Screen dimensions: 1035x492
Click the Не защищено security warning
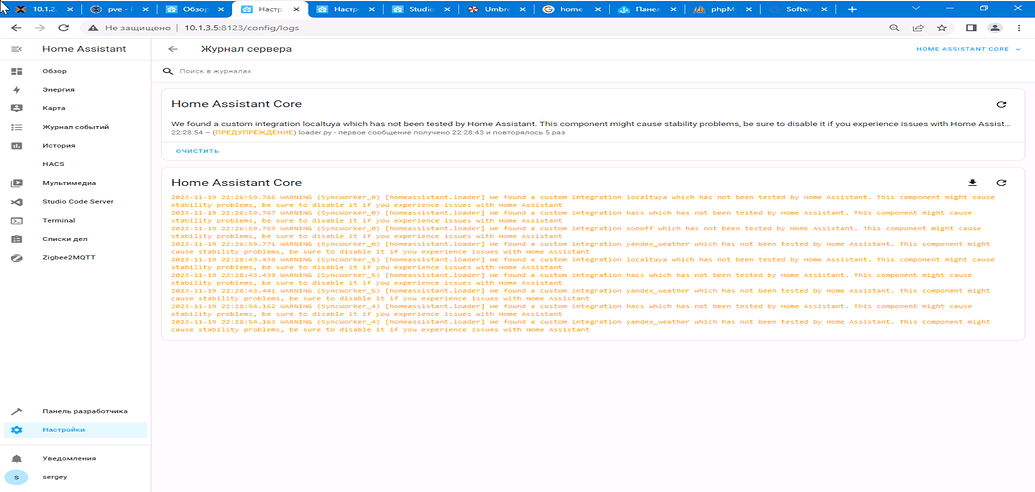[131, 28]
